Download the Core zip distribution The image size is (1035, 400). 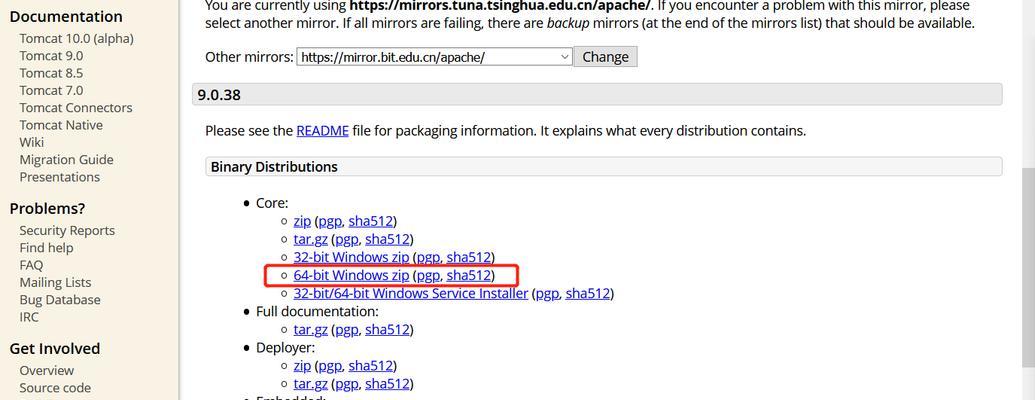(x=302, y=221)
